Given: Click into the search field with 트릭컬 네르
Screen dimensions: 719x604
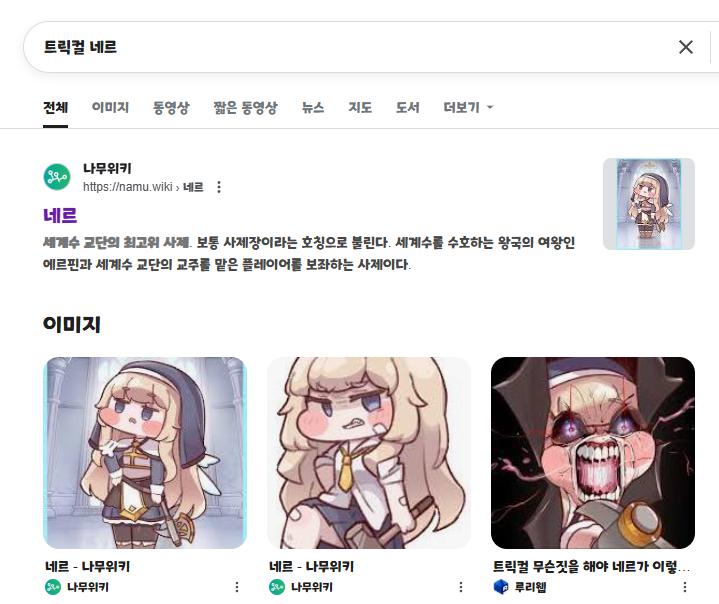Looking at the screenshot, I should [348, 47].
